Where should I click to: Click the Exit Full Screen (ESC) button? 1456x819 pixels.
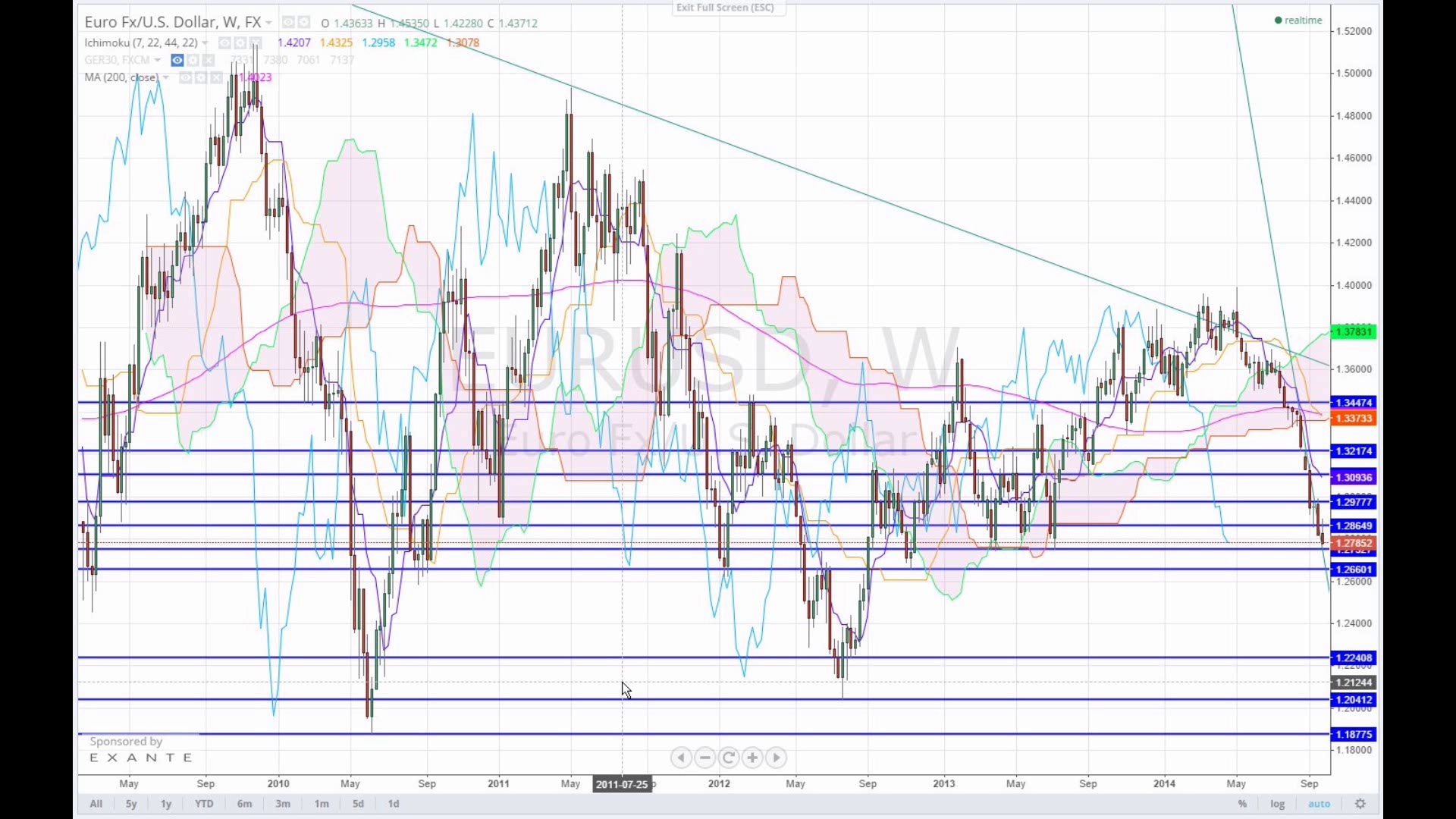point(725,8)
